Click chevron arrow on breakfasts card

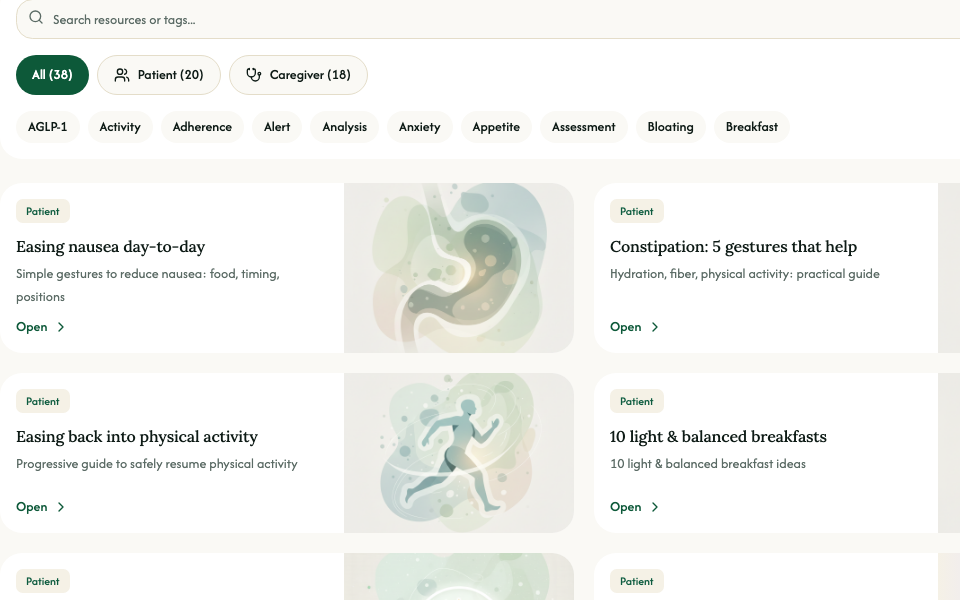tap(655, 507)
